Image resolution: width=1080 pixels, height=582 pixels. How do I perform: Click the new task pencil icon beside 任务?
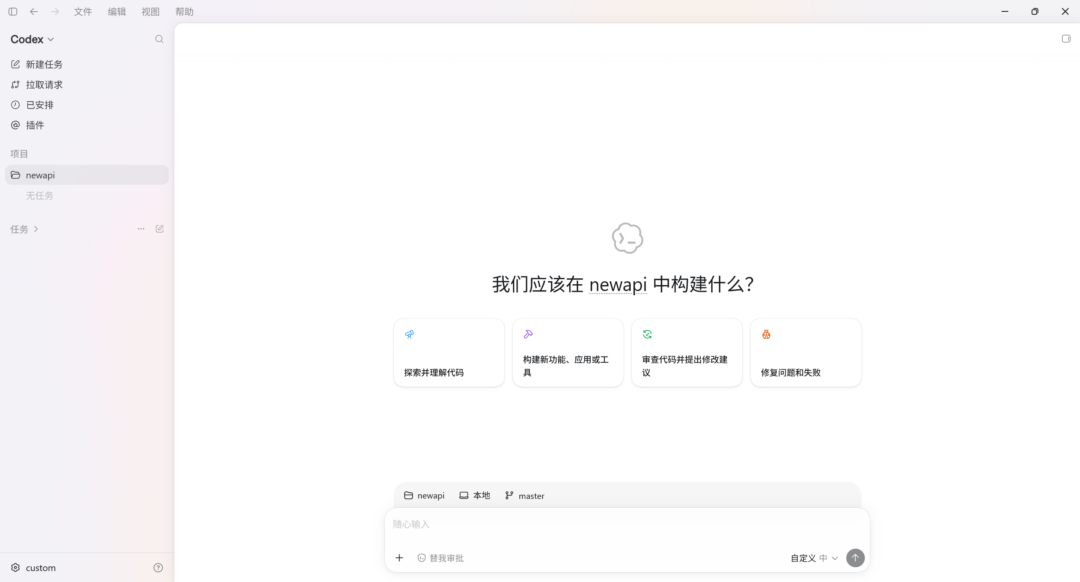pos(160,229)
